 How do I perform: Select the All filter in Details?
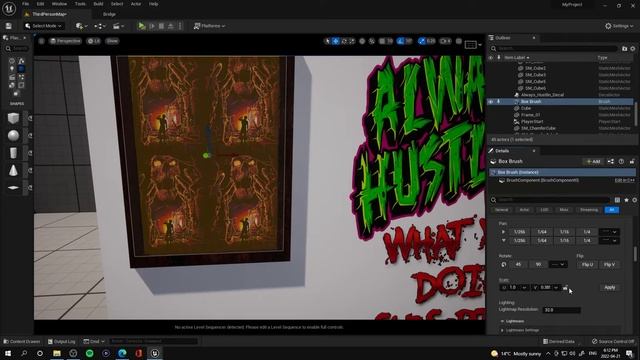click(611, 210)
